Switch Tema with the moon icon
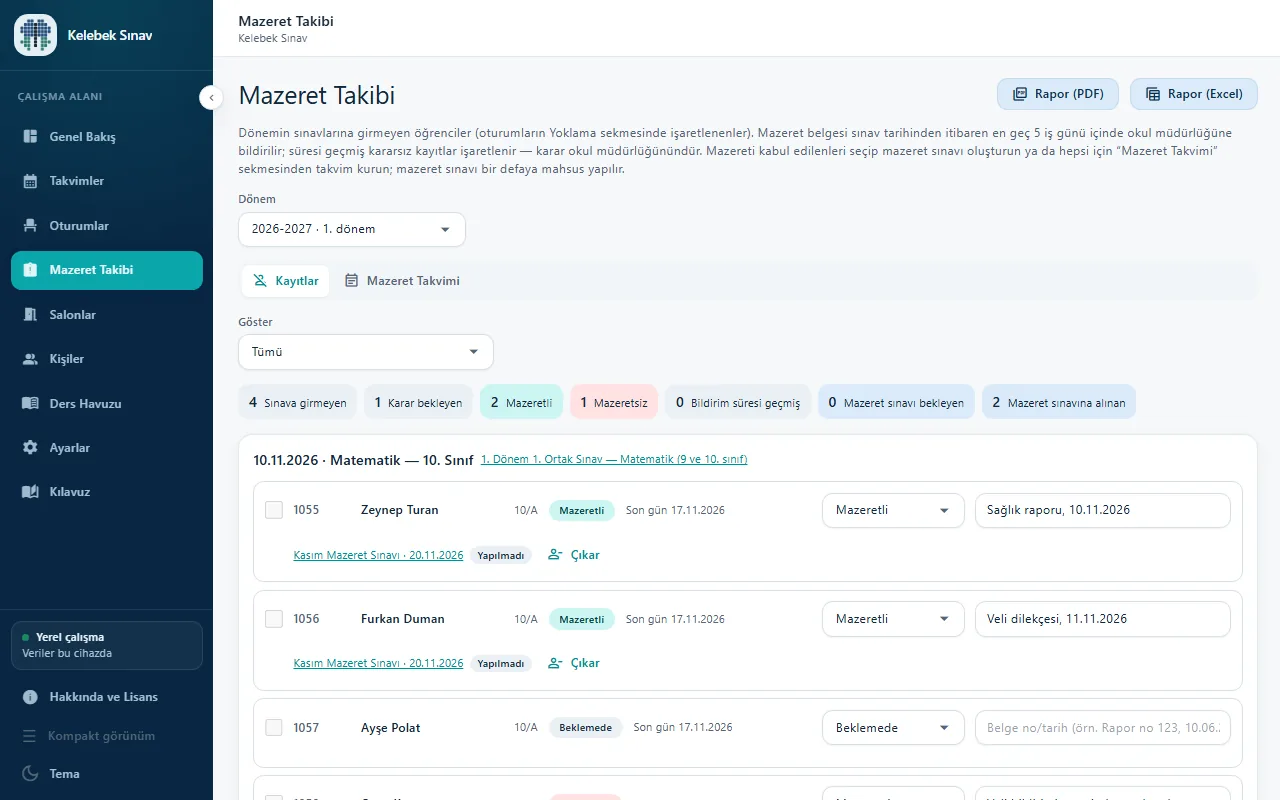 (x=30, y=774)
